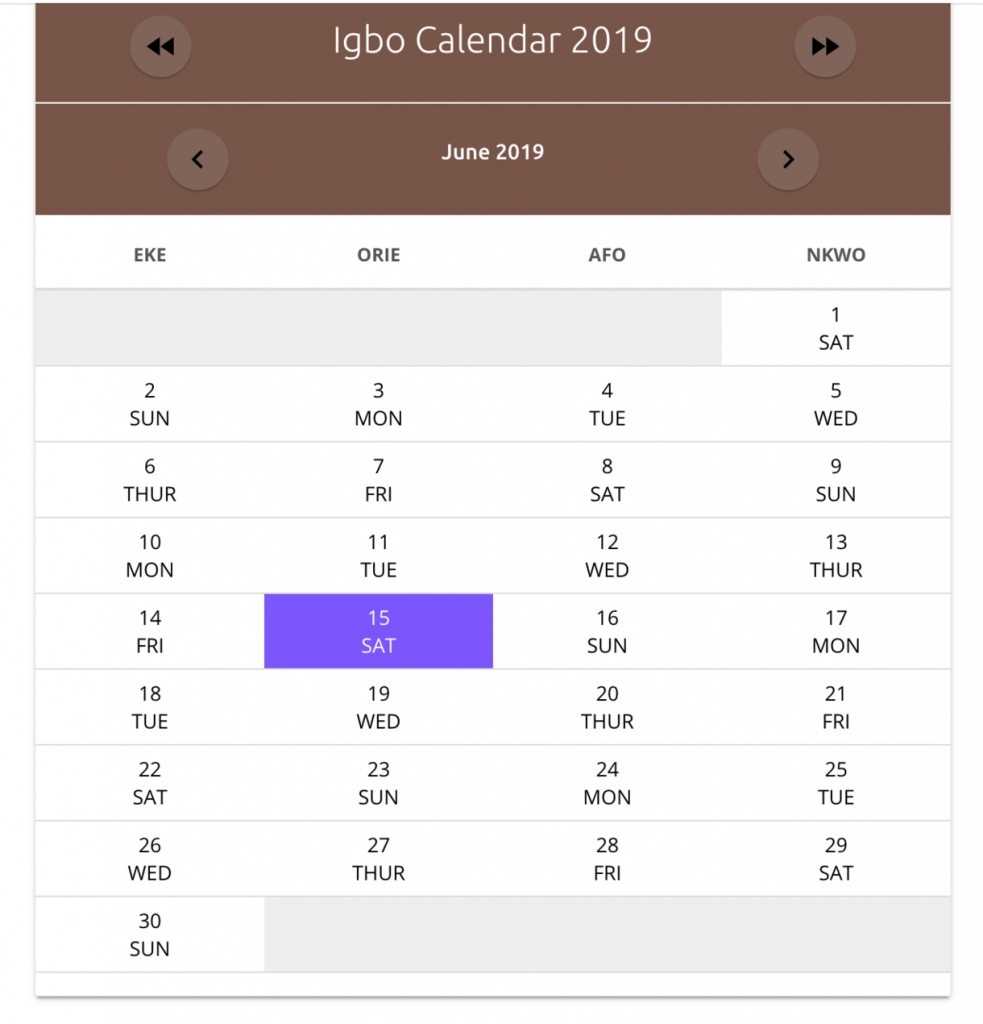Click the NKWO column header
This screenshot has width=983, height=1024.
(x=835, y=255)
